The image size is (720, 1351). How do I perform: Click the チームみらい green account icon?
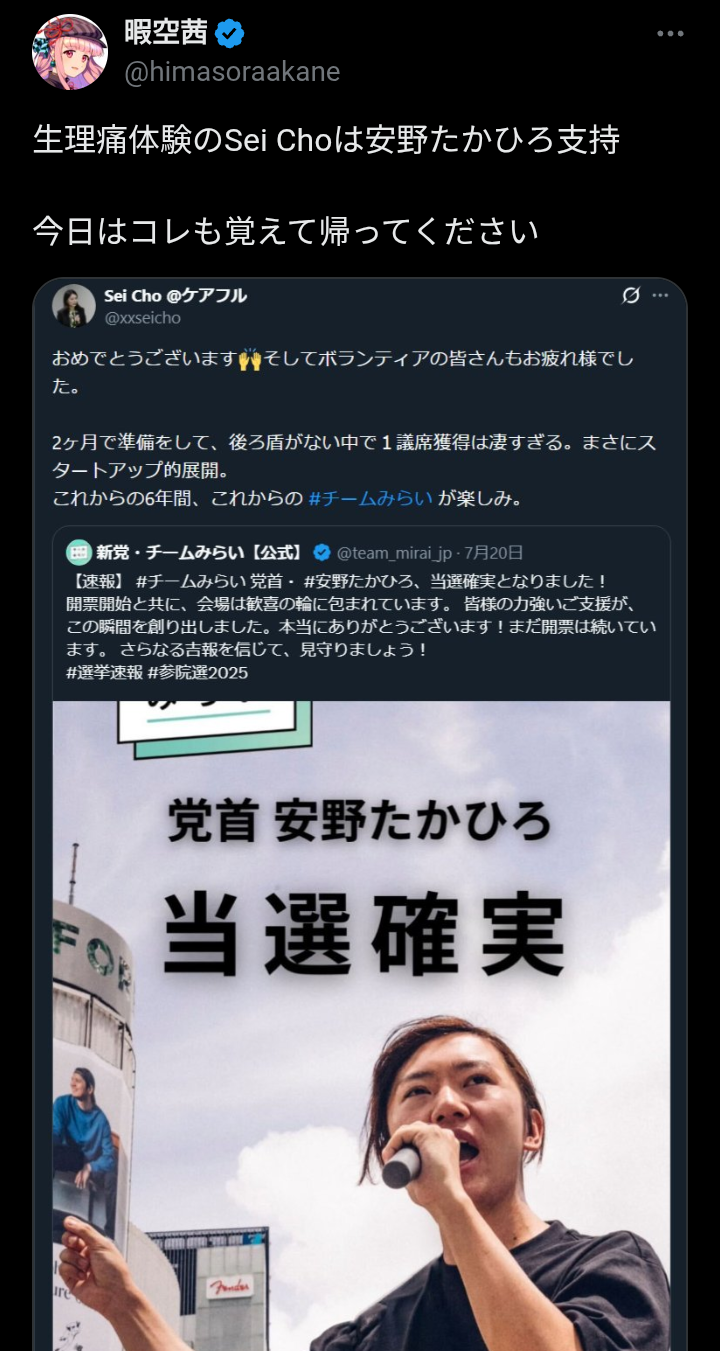pyautogui.click(x=78, y=552)
